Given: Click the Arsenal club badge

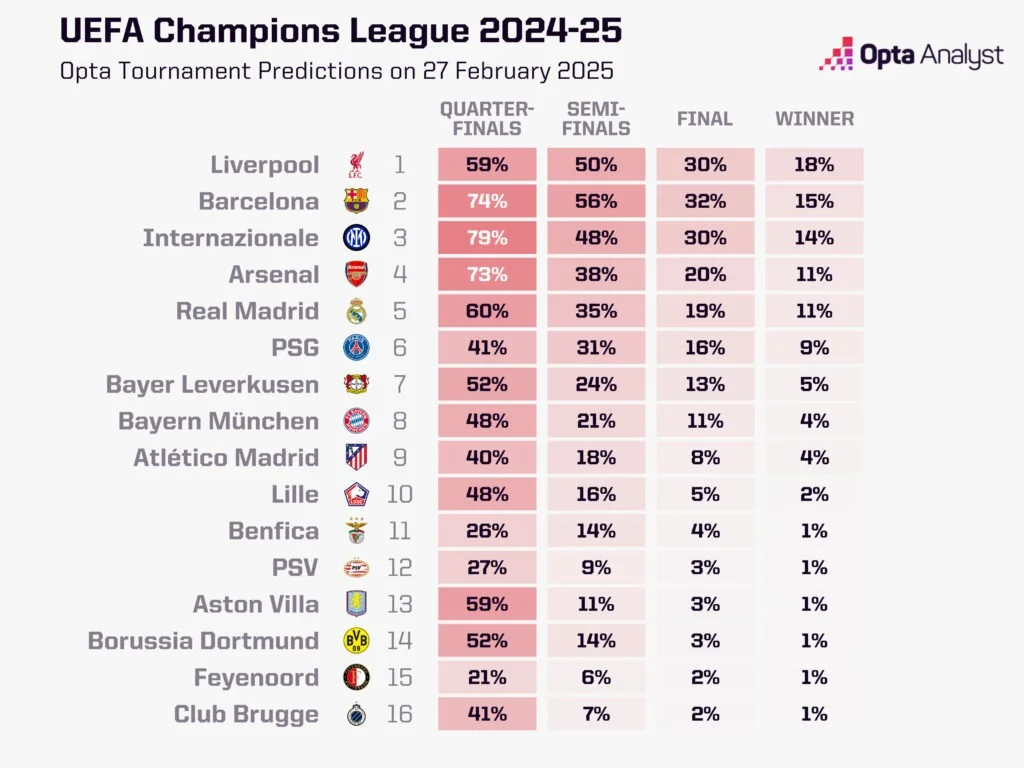Looking at the screenshot, I should pyautogui.click(x=356, y=275).
